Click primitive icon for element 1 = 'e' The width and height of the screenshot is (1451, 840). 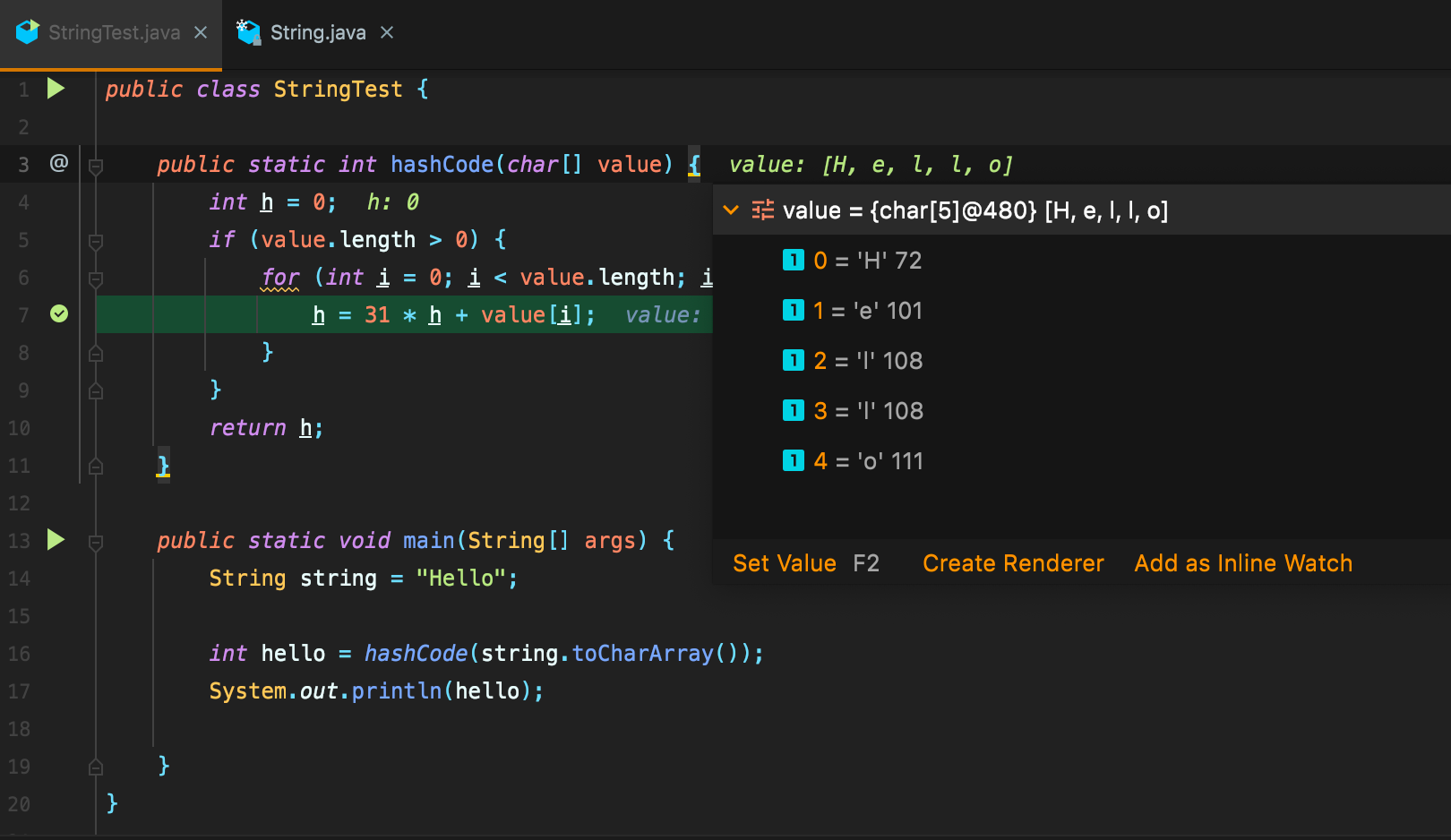point(793,310)
